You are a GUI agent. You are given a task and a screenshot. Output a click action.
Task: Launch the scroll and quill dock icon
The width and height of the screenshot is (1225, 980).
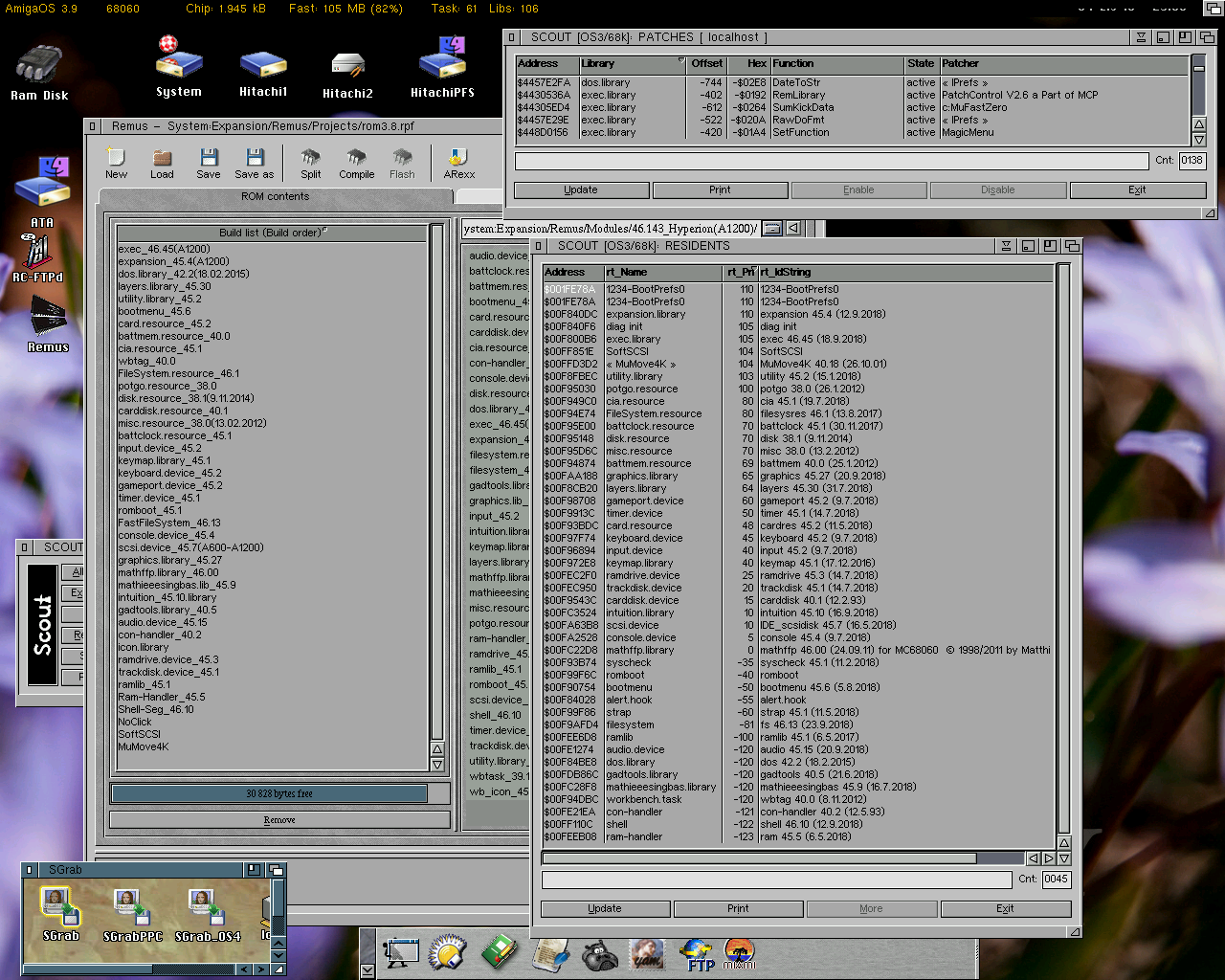[549, 953]
